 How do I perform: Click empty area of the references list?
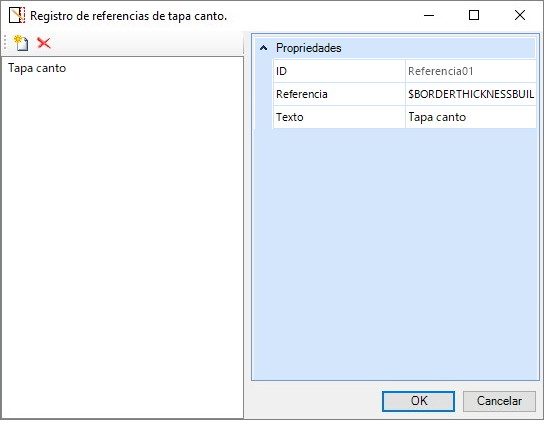[123, 245]
